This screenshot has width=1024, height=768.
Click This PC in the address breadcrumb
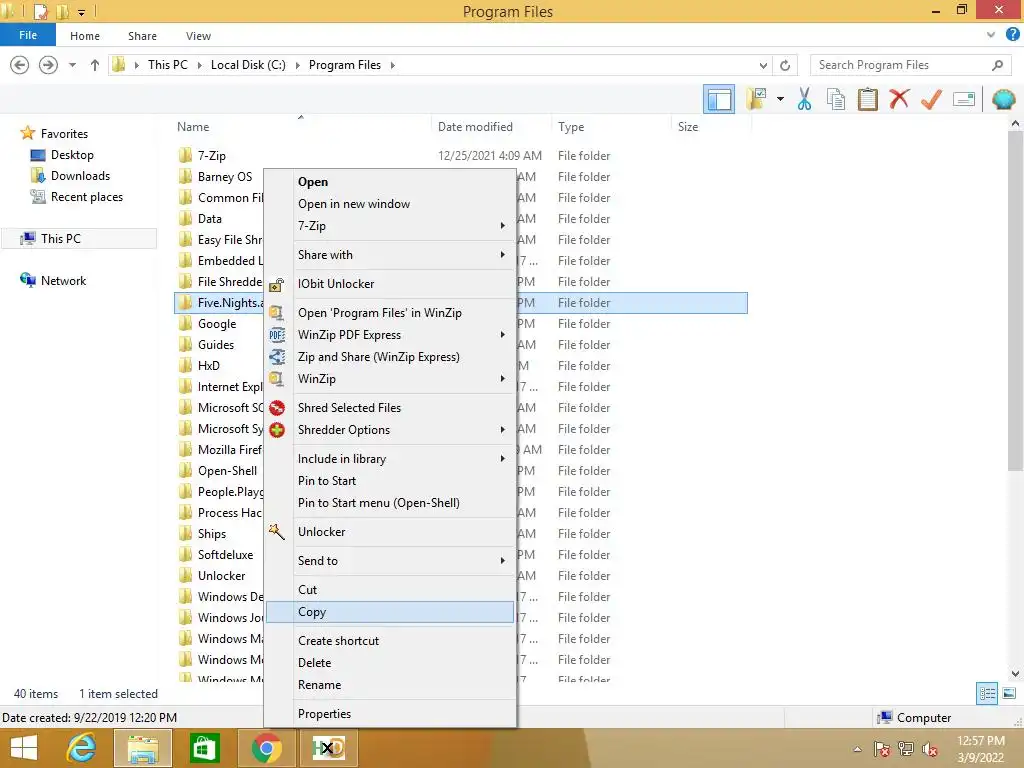coord(168,65)
